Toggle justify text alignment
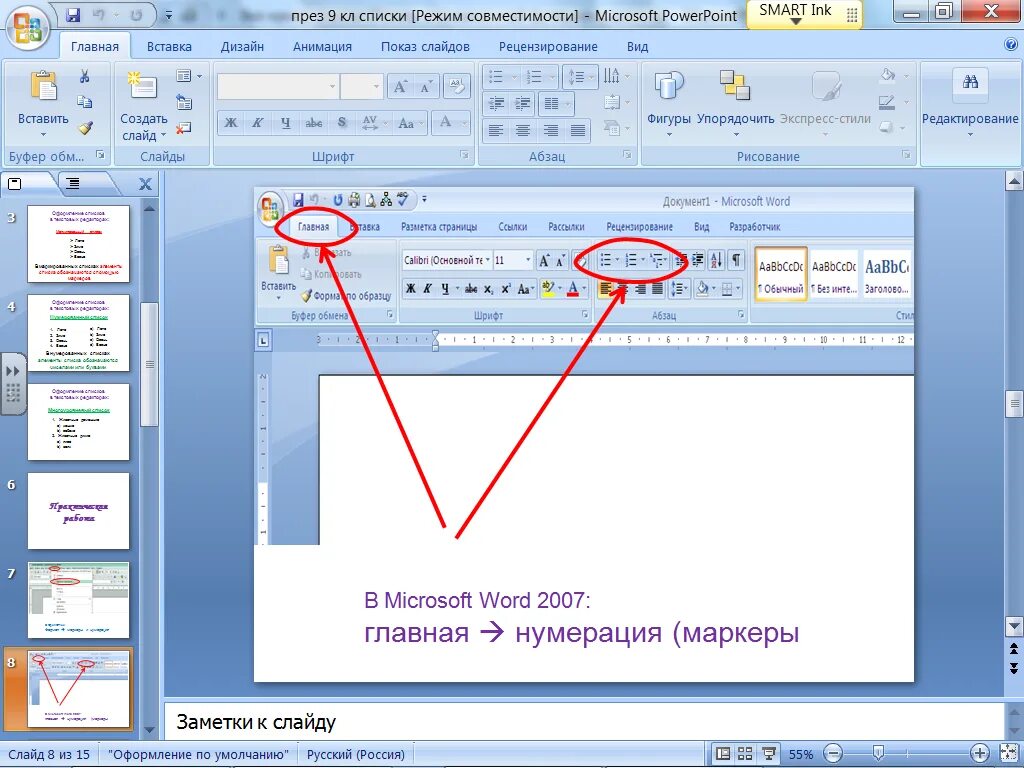The width and height of the screenshot is (1024, 768). tap(577, 130)
